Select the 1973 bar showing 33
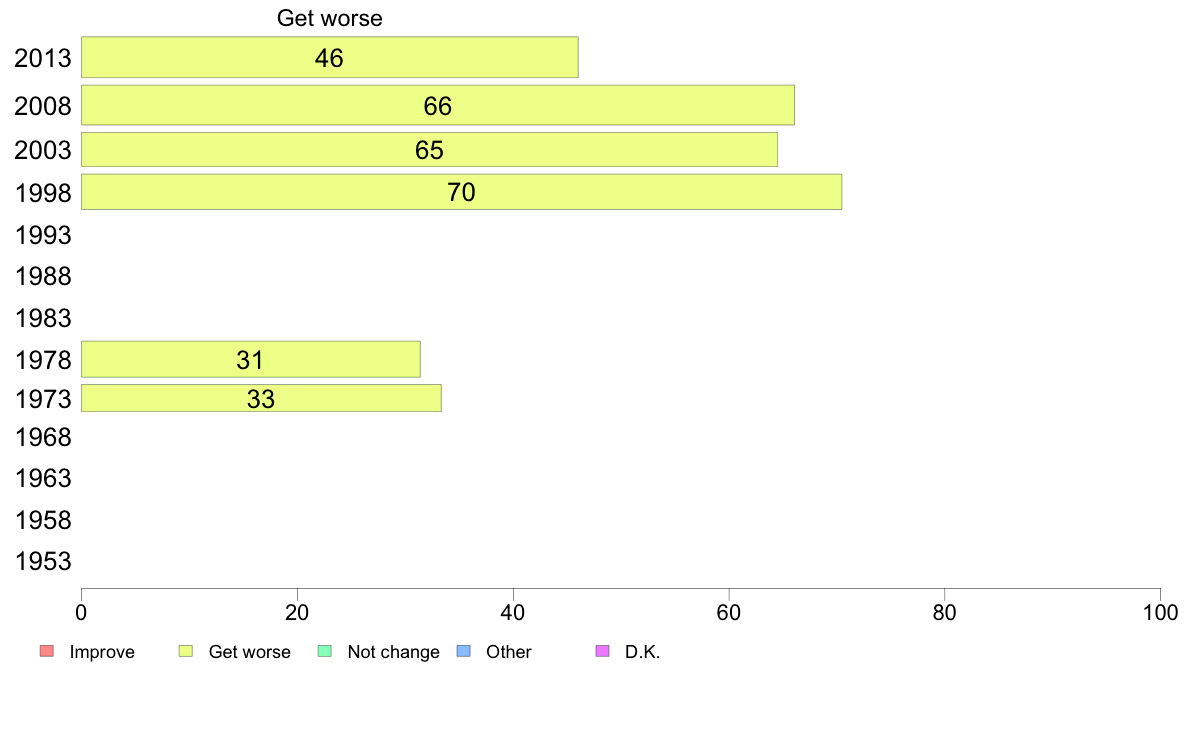 261,399
